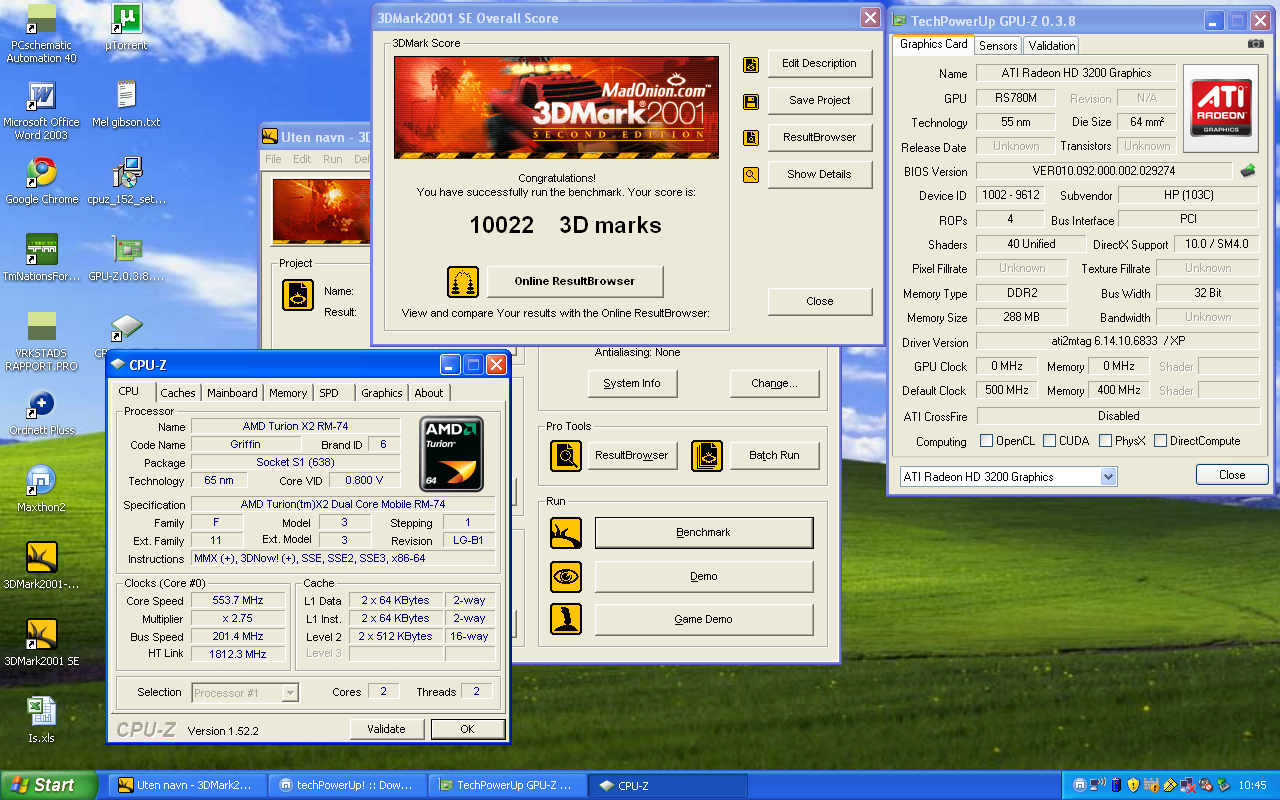Open the Graphics tab in CPU-Z

pyautogui.click(x=382, y=393)
